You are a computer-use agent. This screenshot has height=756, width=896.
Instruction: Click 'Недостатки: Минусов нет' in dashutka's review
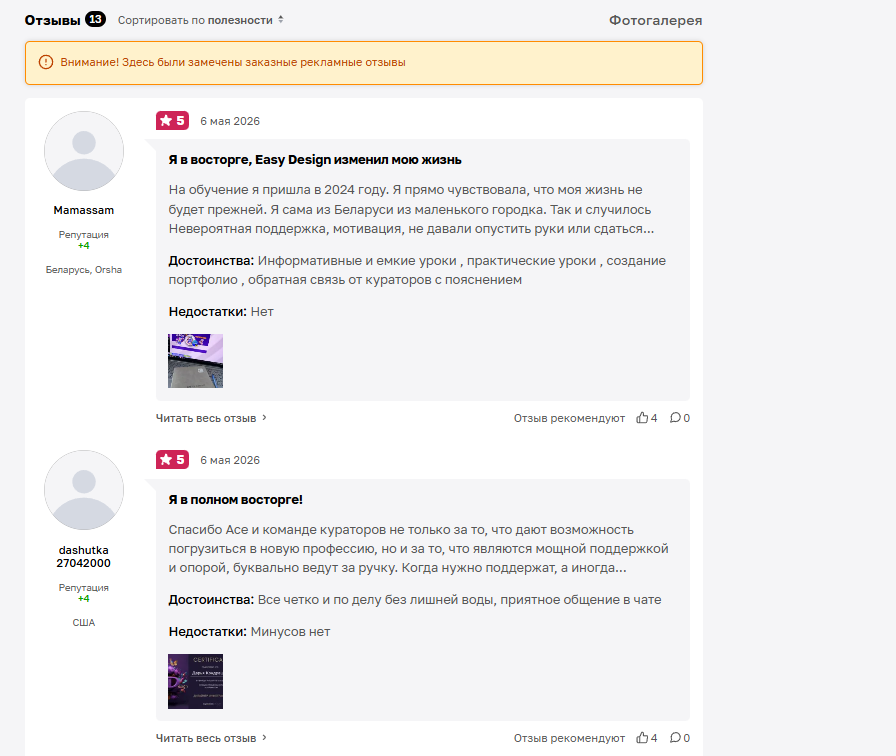pyautogui.click(x=249, y=632)
